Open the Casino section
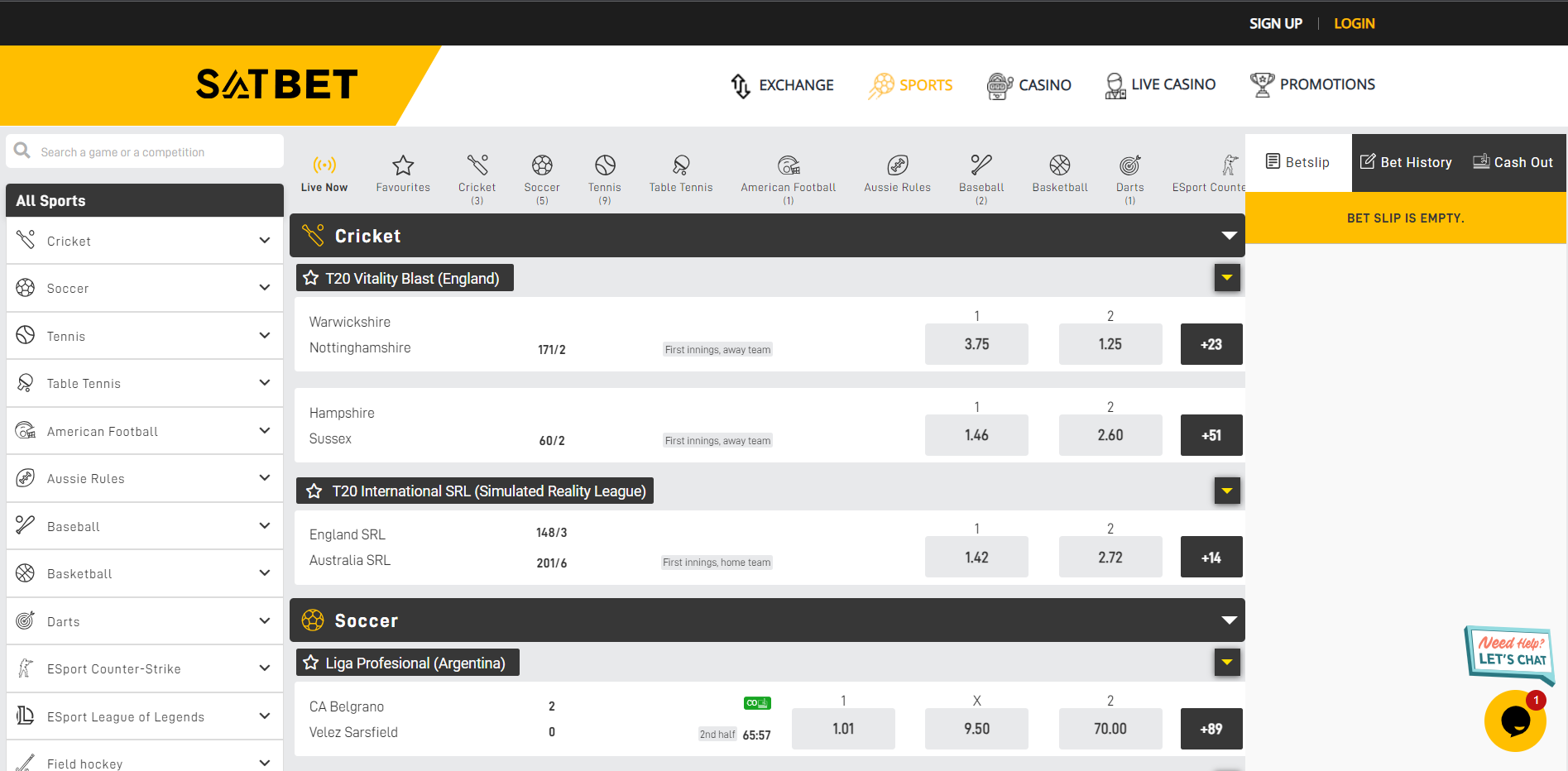This screenshot has height=771, width=1568. [x=1029, y=85]
